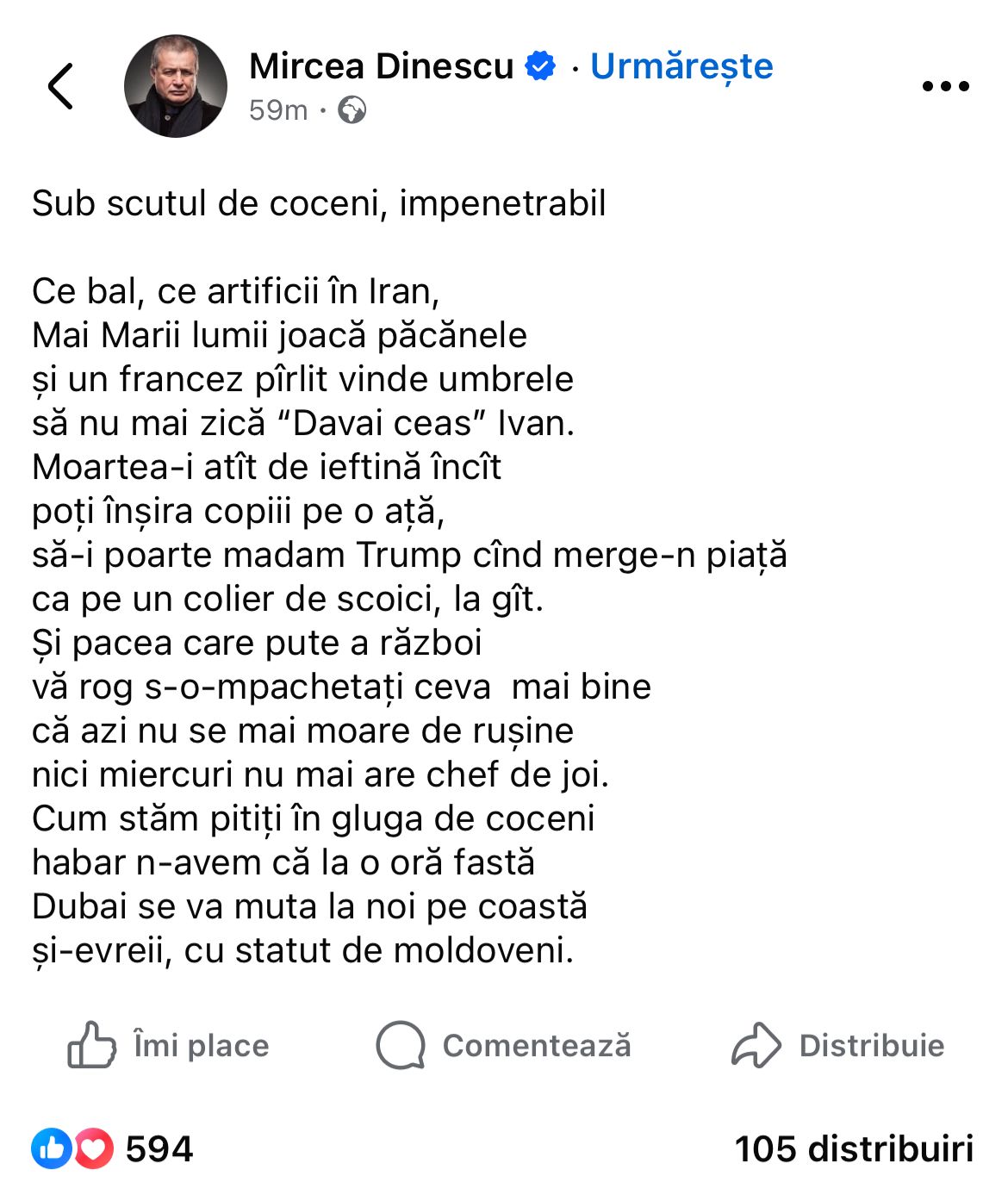Open the three-dot post options menu
1008x1188 pixels.
(x=945, y=86)
